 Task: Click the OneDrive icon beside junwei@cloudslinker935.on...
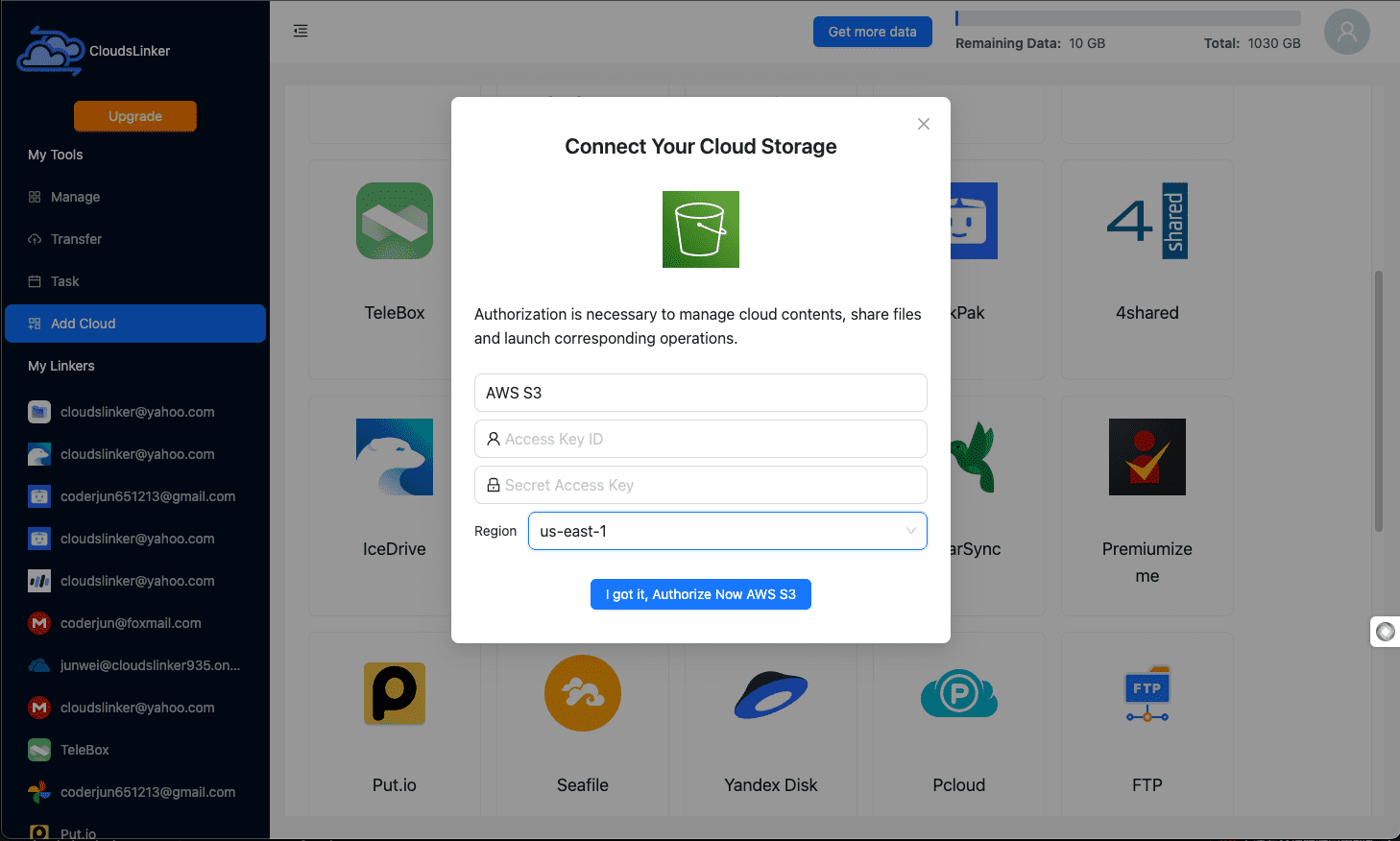point(39,665)
